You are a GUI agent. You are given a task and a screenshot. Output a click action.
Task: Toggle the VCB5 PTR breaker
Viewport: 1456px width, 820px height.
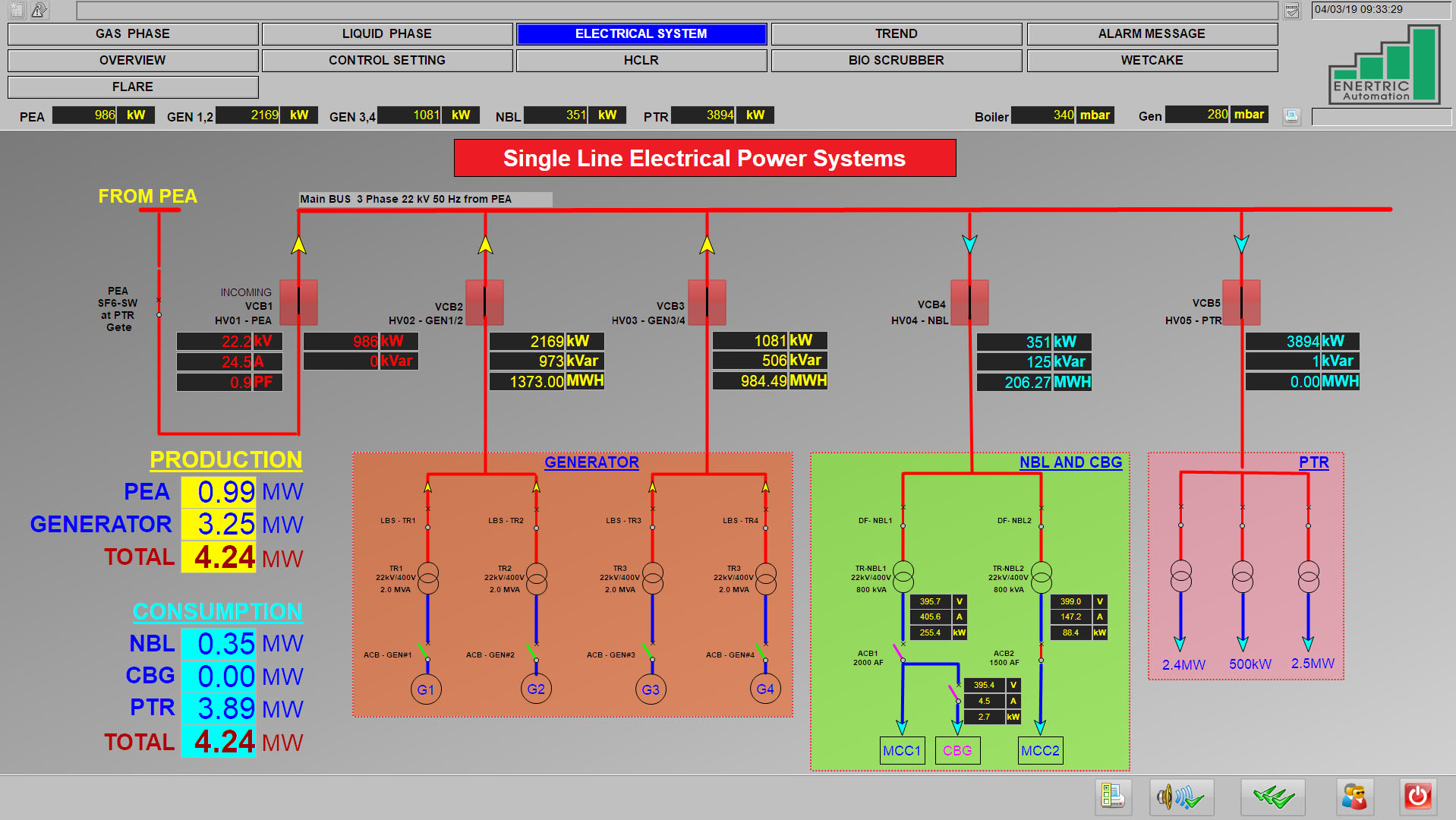coord(1241,301)
